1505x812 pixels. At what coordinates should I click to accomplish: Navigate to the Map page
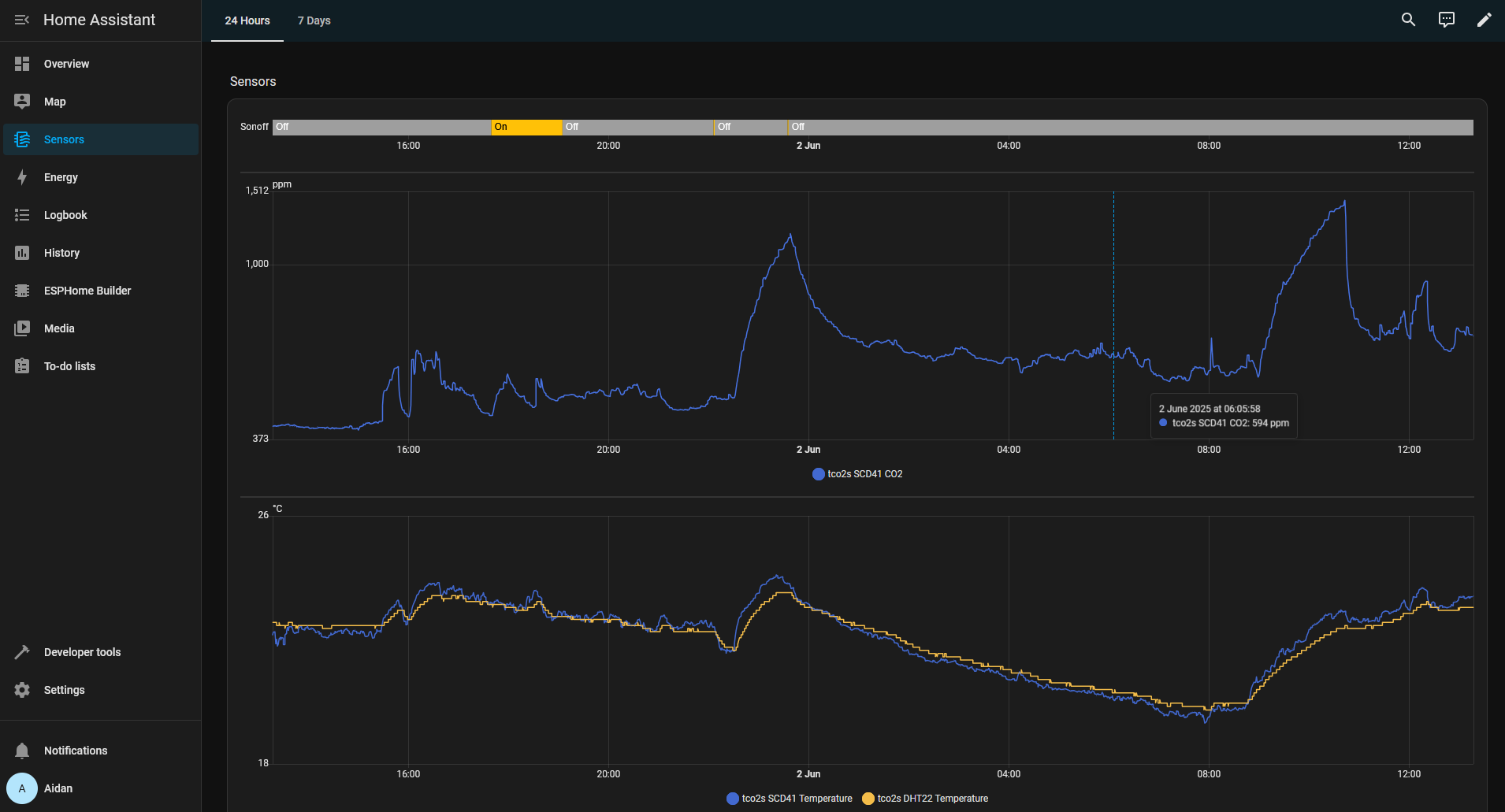(54, 102)
